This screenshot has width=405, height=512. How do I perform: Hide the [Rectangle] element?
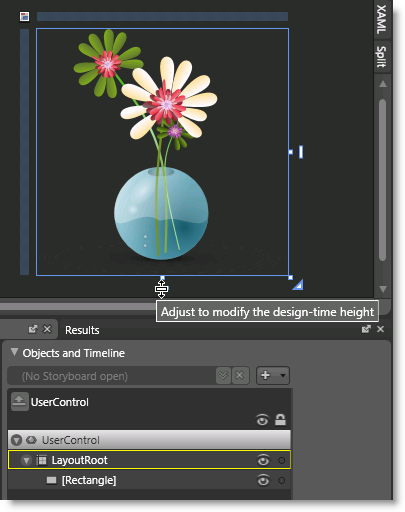(x=263, y=480)
